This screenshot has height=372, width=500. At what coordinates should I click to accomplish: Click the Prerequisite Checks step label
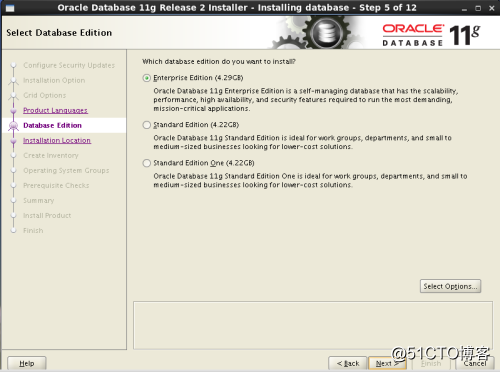coord(56,185)
